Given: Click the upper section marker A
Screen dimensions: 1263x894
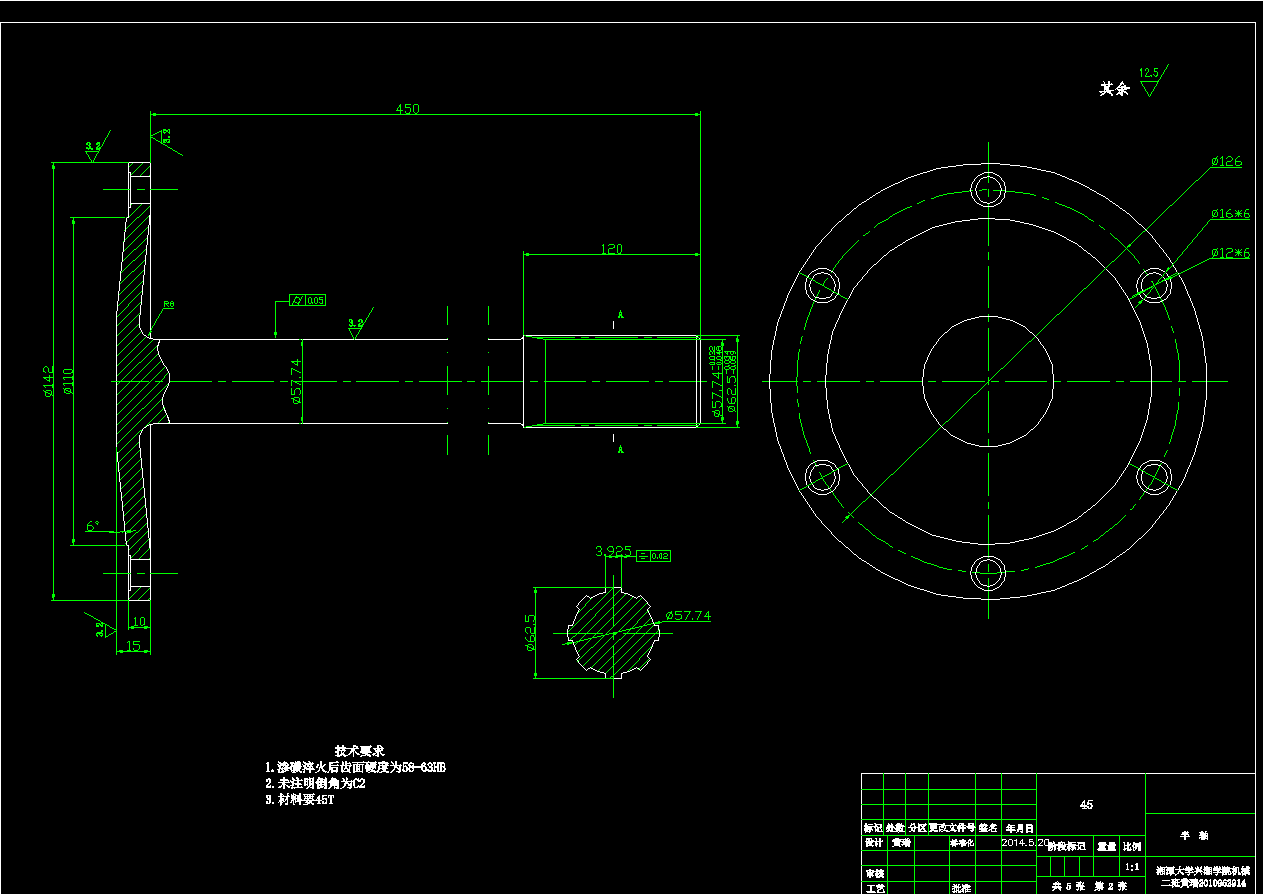Looking at the screenshot, I should pos(620,314).
